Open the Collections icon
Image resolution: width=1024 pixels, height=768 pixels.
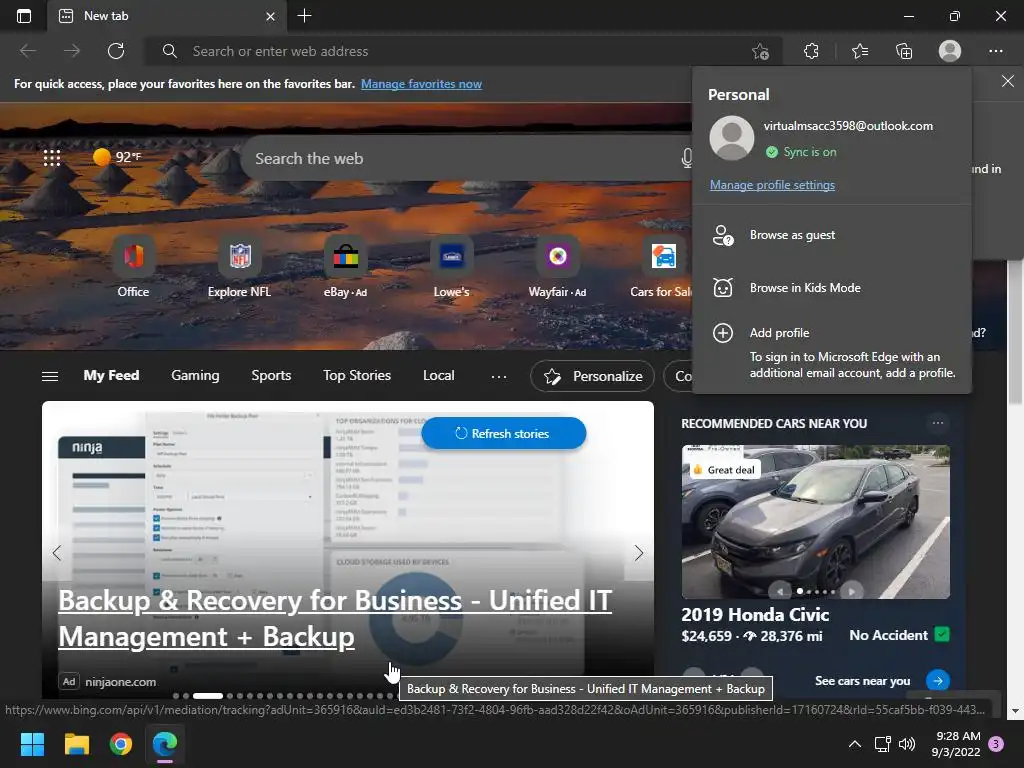(x=904, y=51)
